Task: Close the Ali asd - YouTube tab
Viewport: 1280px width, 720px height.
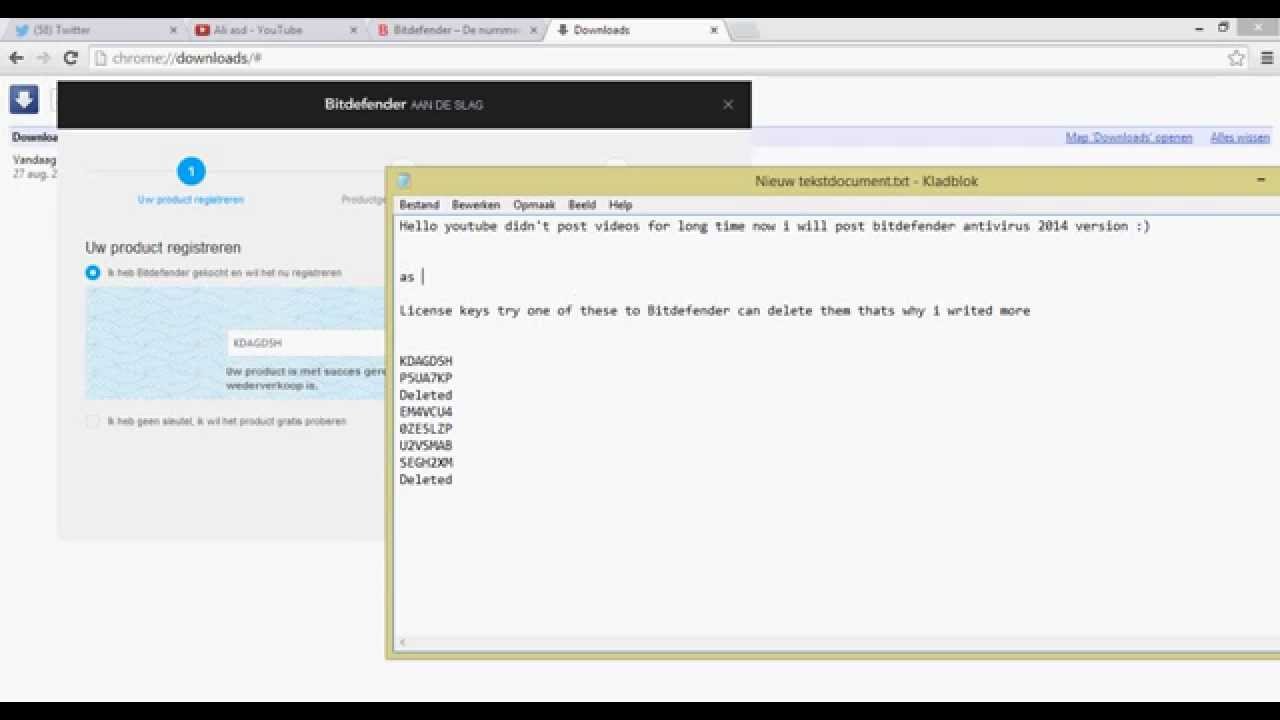Action: click(353, 30)
